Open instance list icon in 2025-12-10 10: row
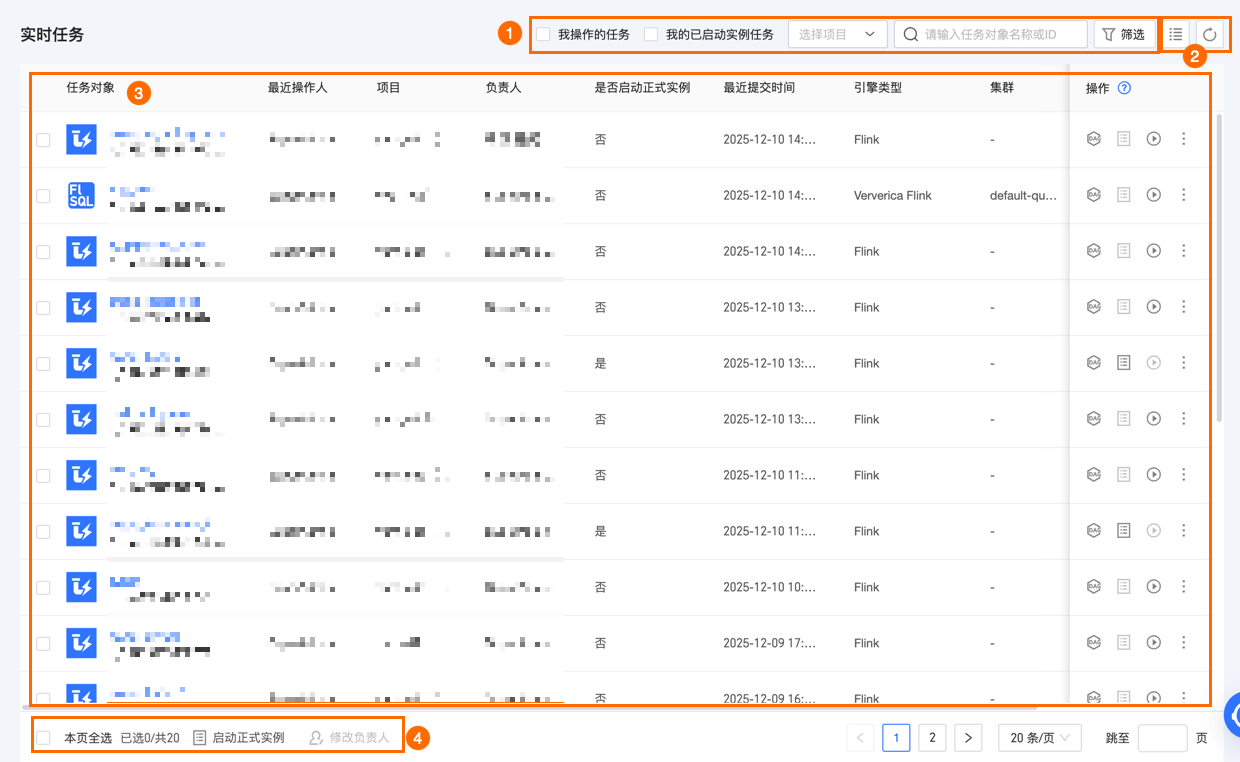 click(x=1124, y=587)
